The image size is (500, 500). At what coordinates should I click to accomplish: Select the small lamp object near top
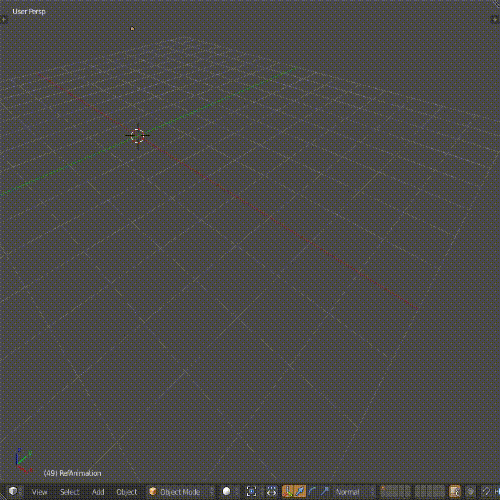click(132, 28)
